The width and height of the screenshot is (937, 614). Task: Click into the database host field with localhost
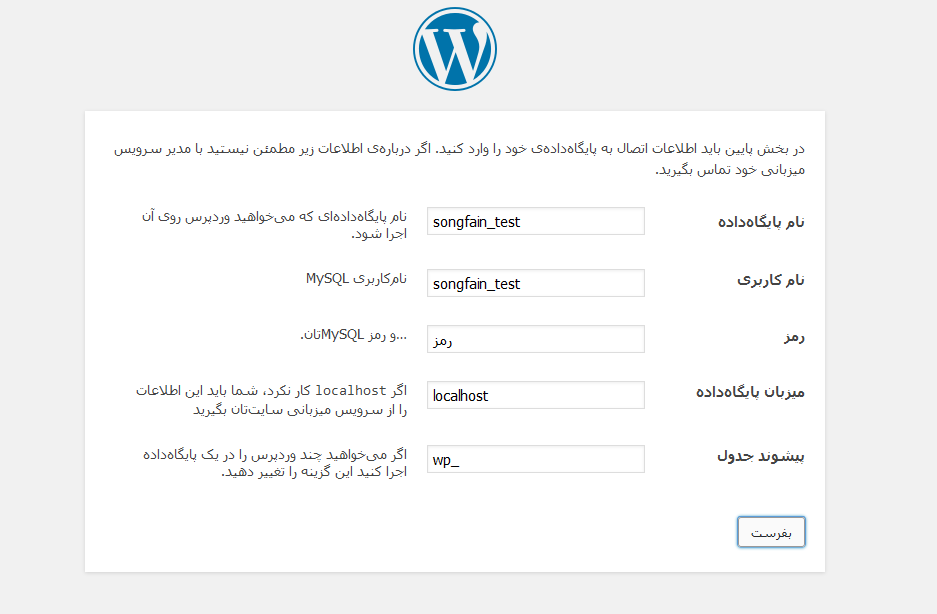tap(535, 395)
